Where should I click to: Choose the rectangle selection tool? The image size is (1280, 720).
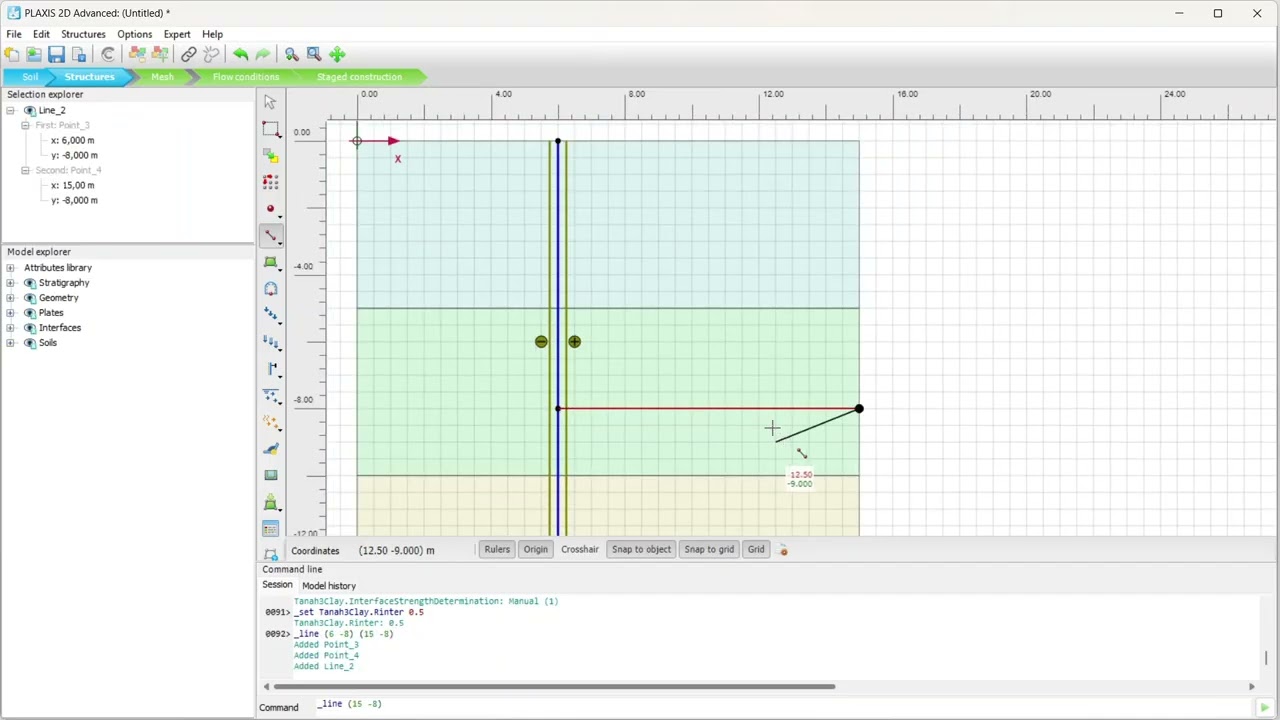coord(270,129)
